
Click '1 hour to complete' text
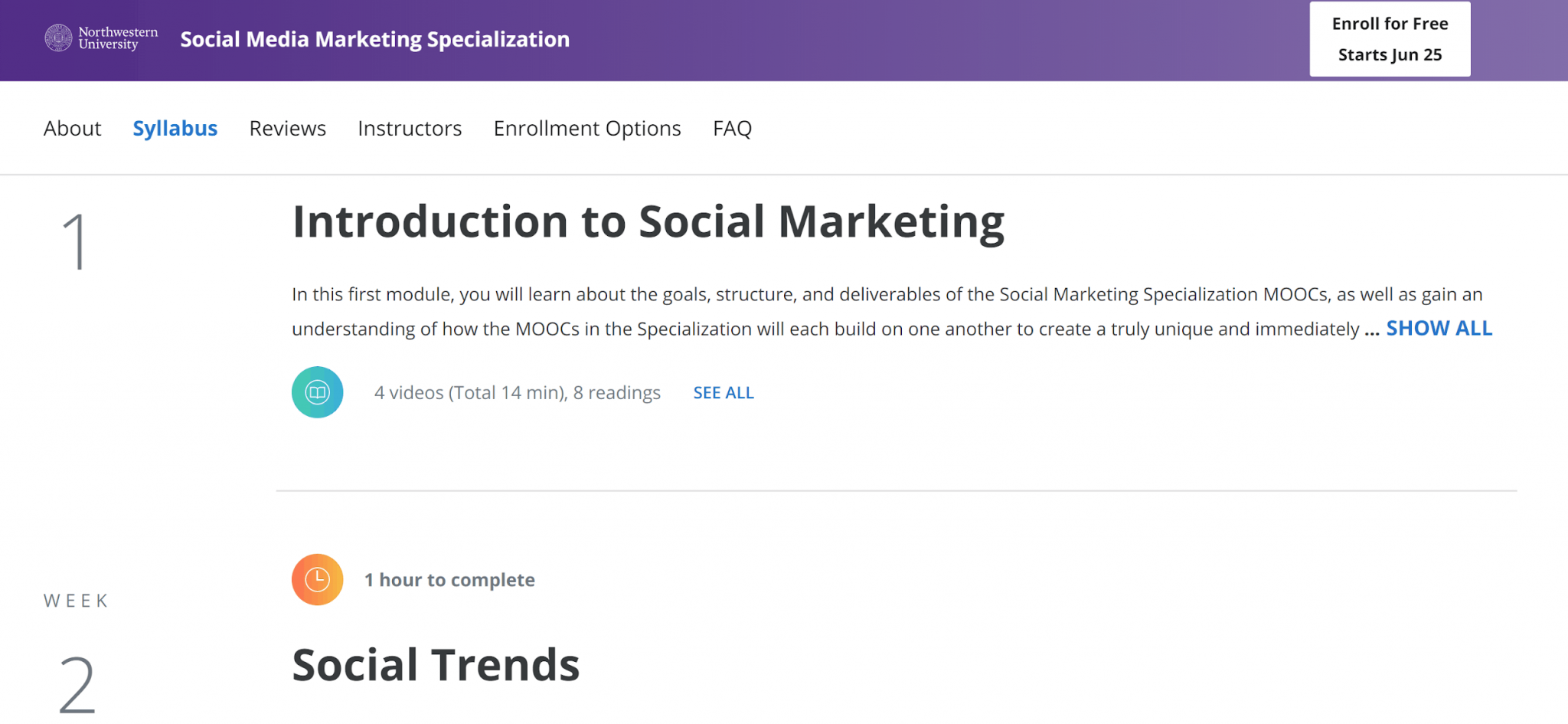449,580
